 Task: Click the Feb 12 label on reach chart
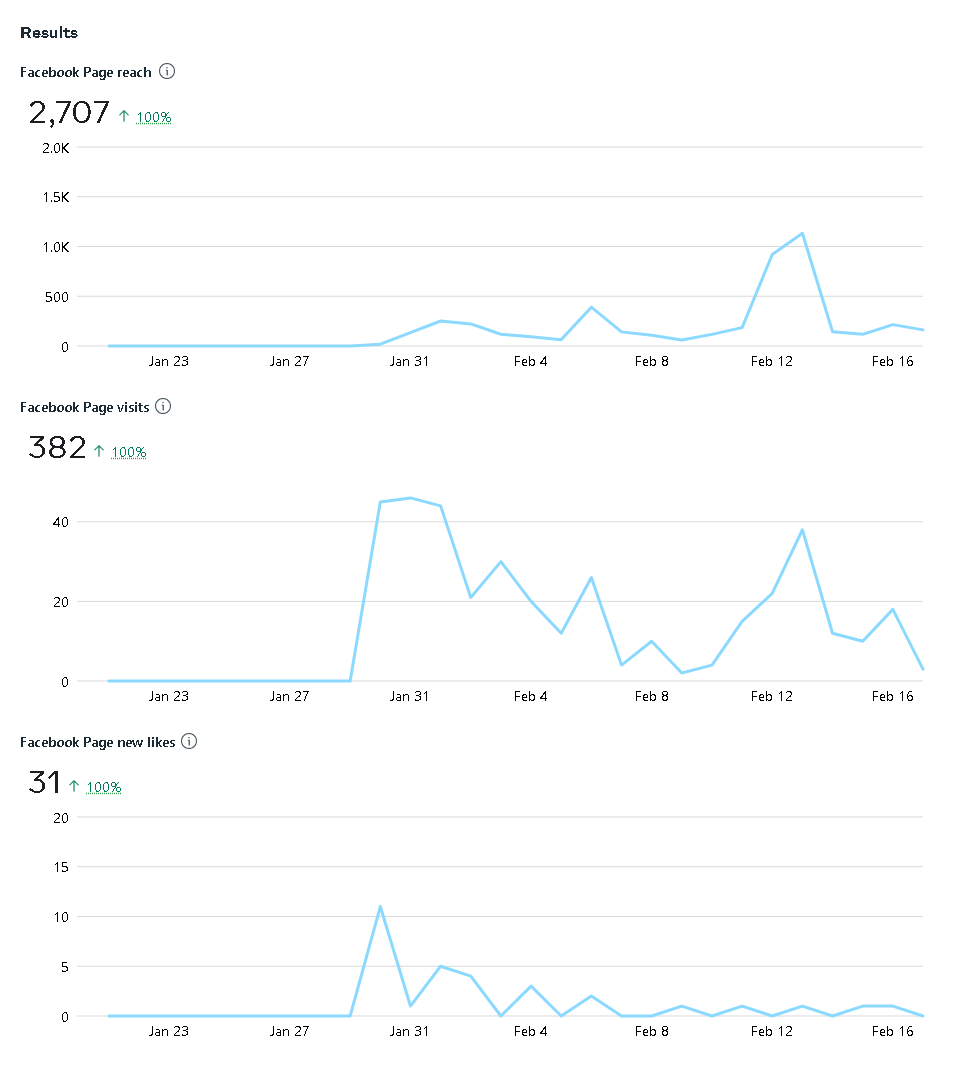[x=771, y=361]
